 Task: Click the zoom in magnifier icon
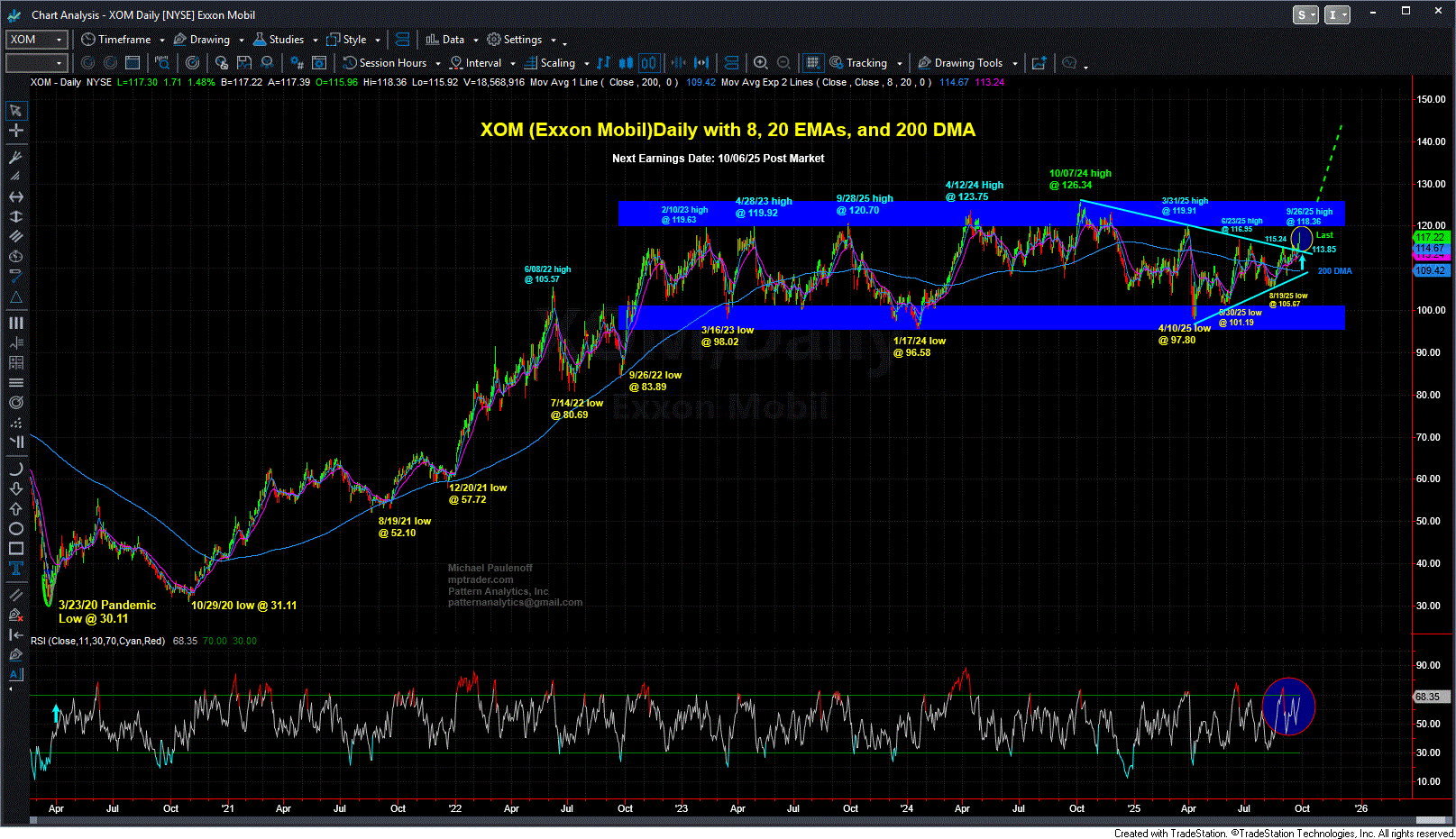point(761,63)
